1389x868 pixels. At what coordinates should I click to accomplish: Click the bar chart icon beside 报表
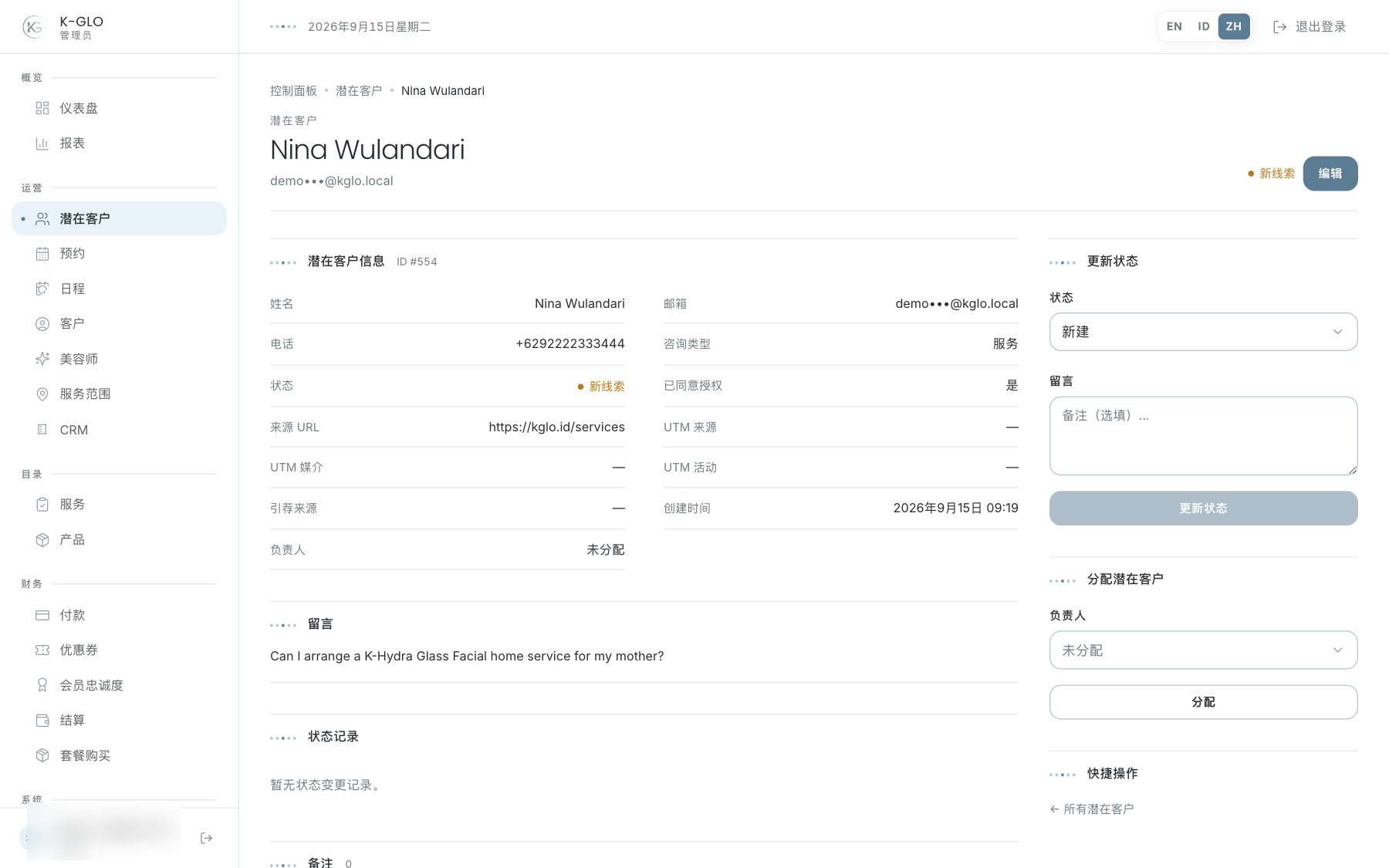[x=42, y=144]
